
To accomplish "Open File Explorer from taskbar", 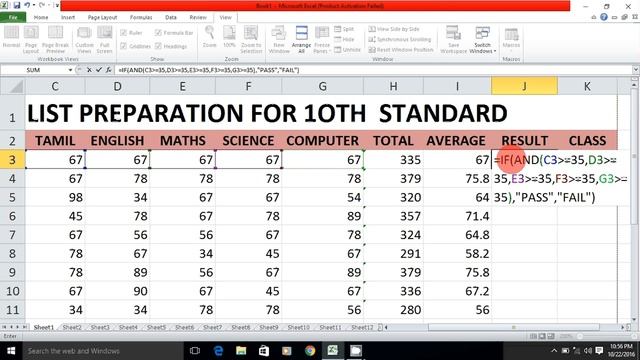I will (x=241, y=351).
